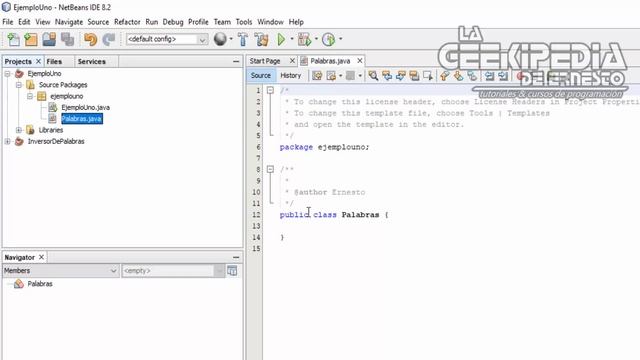This screenshot has width=640, height=360.
Task: Select the Projects tab
Action: [18, 62]
